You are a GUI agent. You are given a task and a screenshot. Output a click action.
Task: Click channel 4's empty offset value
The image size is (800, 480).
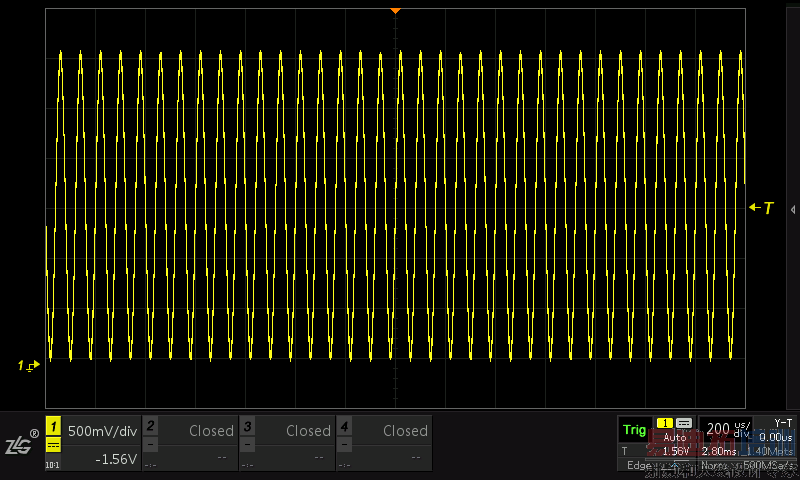click(x=416, y=457)
